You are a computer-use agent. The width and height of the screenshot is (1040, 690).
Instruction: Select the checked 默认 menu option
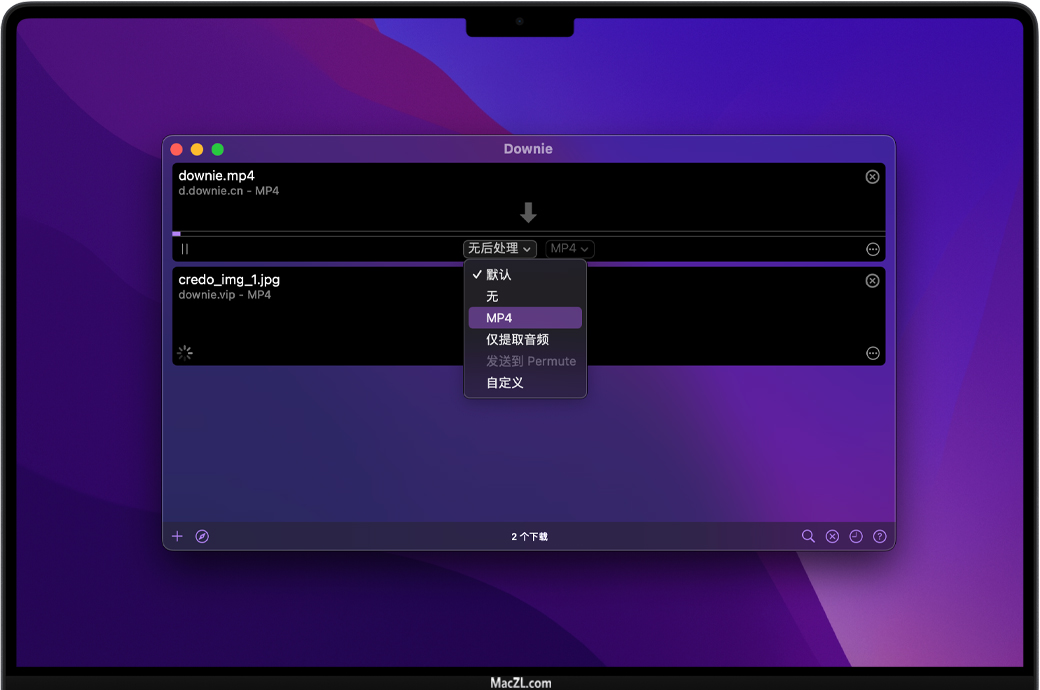(499, 274)
